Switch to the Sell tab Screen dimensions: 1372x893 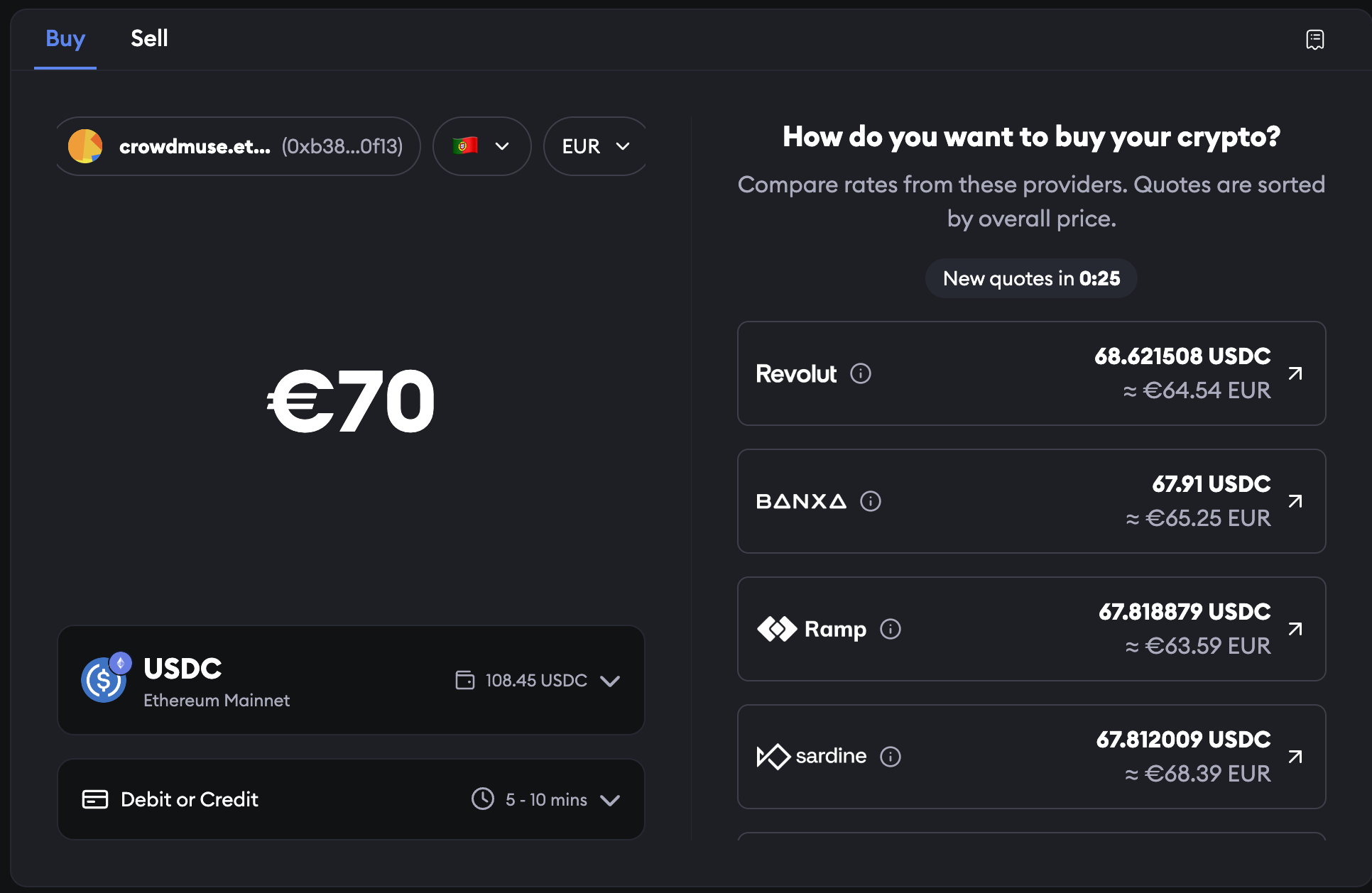[x=149, y=38]
